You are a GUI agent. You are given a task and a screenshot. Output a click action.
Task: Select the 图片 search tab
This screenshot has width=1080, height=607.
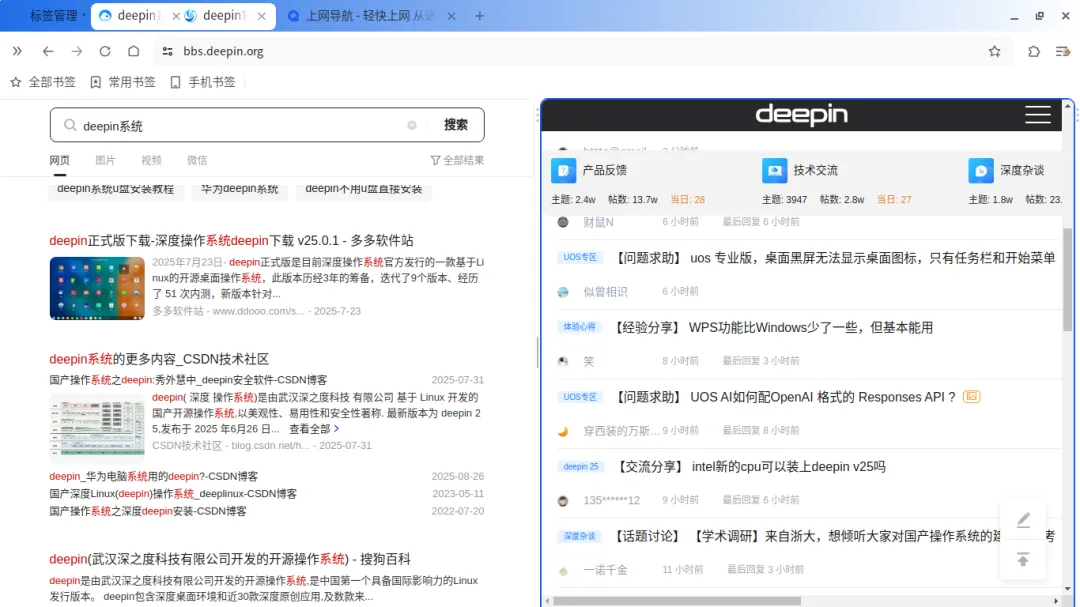tap(105, 160)
